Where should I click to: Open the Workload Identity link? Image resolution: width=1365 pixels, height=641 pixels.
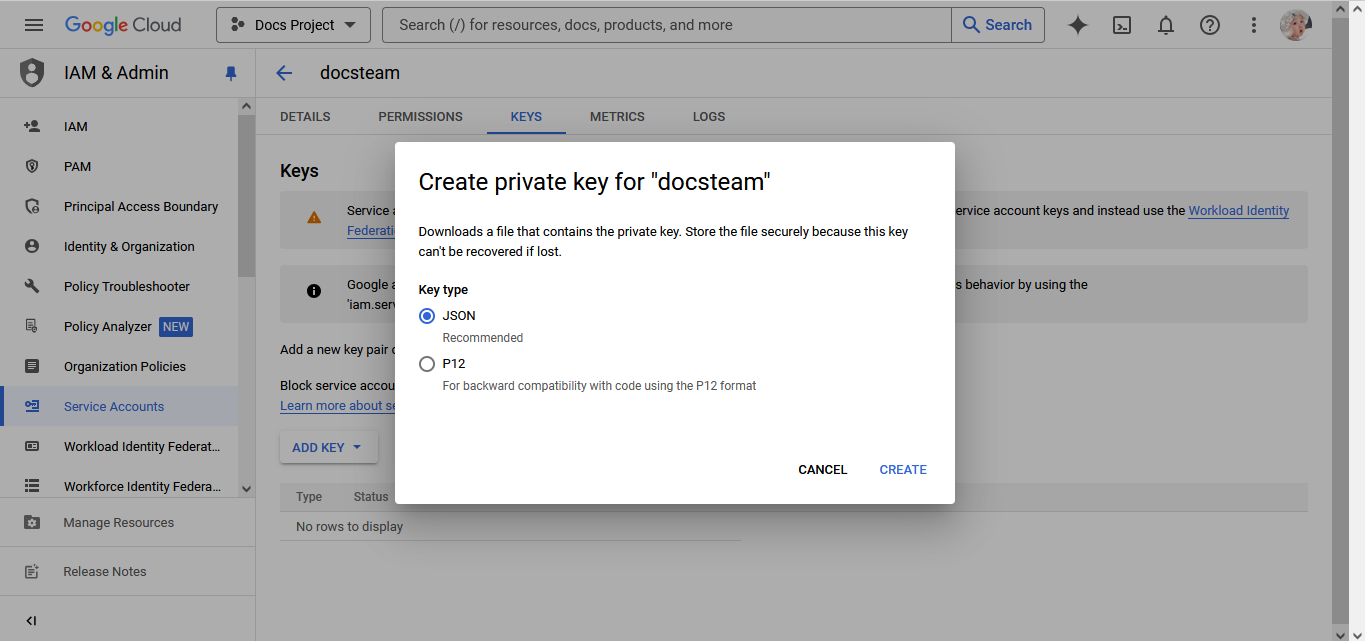pos(1238,211)
